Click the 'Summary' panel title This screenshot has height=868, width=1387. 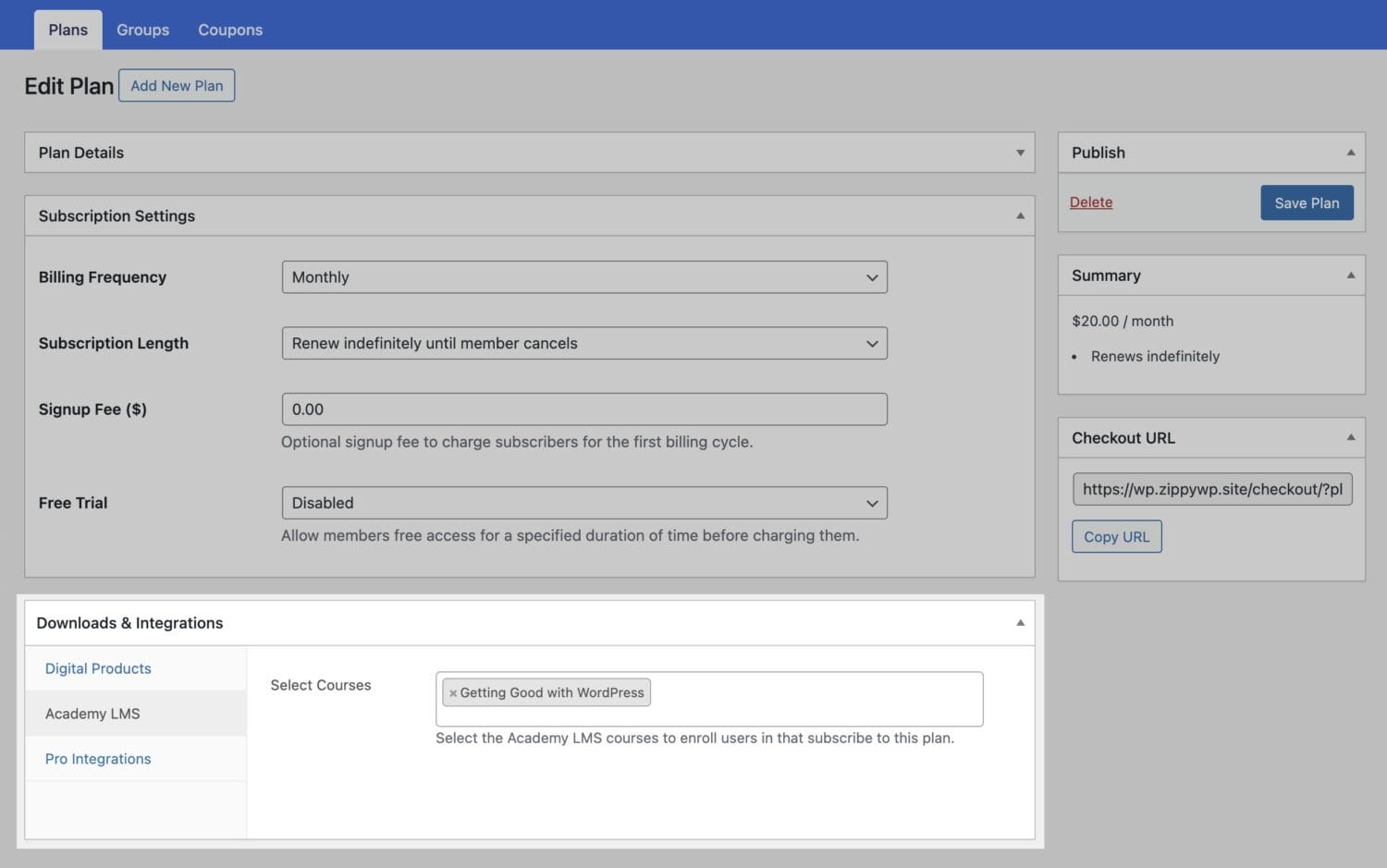pyautogui.click(x=1106, y=275)
